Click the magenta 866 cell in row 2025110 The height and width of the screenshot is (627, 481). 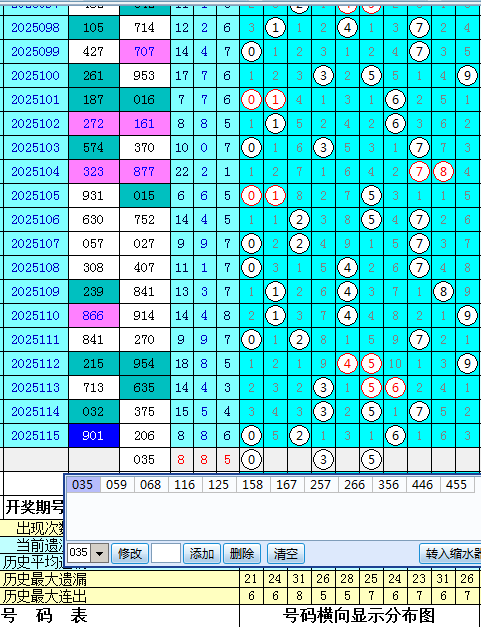click(x=94, y=315)
